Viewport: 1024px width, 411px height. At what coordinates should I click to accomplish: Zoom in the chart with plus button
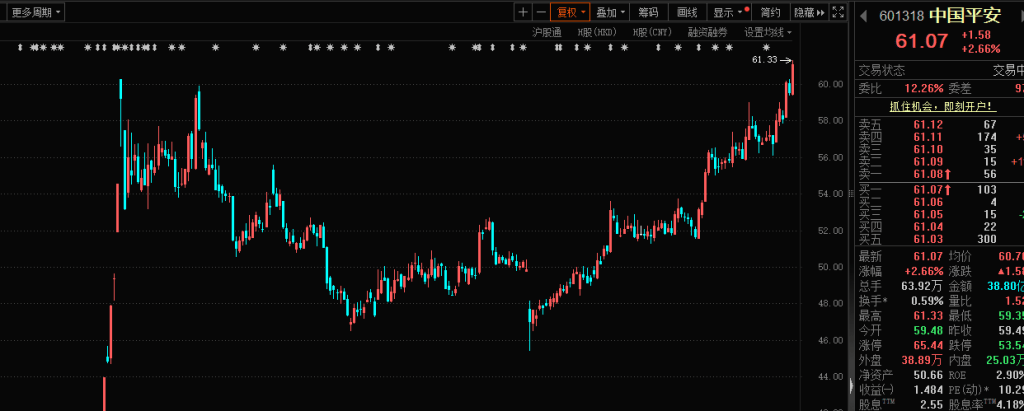(522, 12)
